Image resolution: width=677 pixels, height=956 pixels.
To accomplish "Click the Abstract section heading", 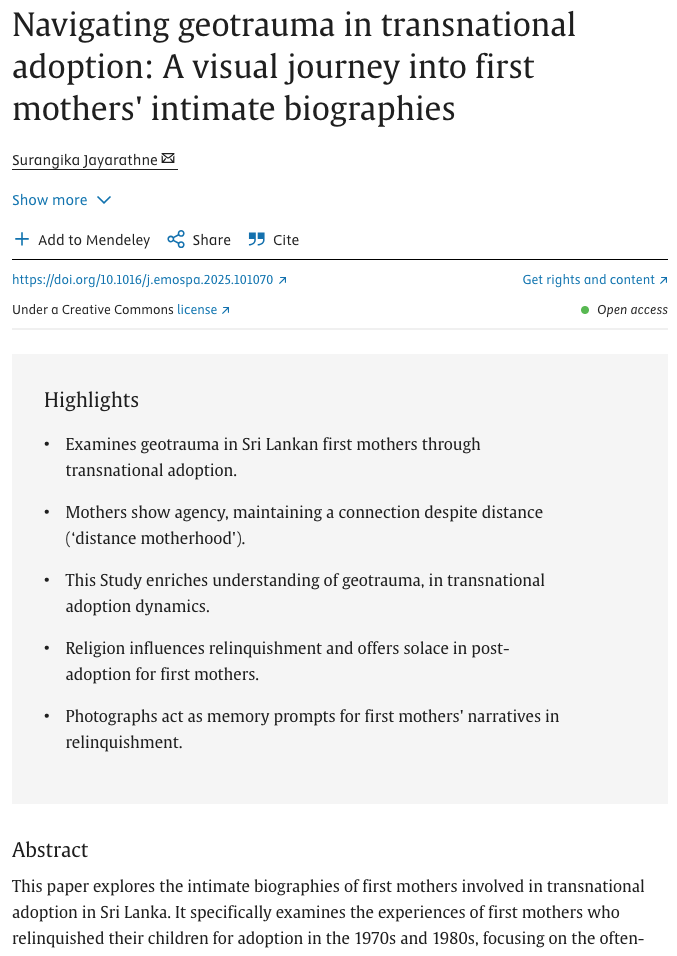I will coord(50,850).
